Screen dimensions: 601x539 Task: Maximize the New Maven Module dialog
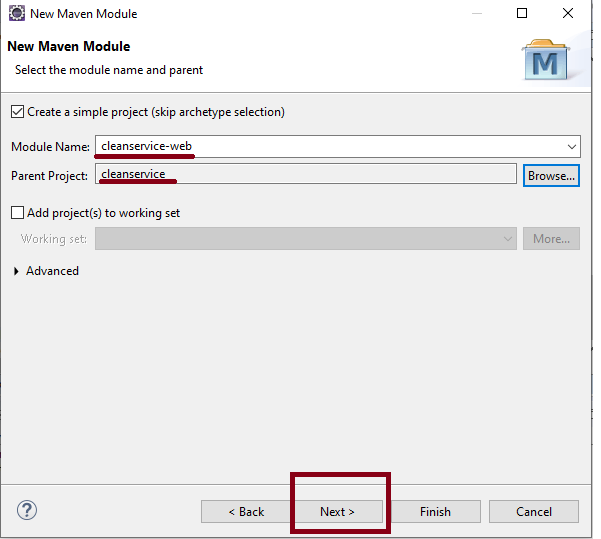(x=522, y=14)
